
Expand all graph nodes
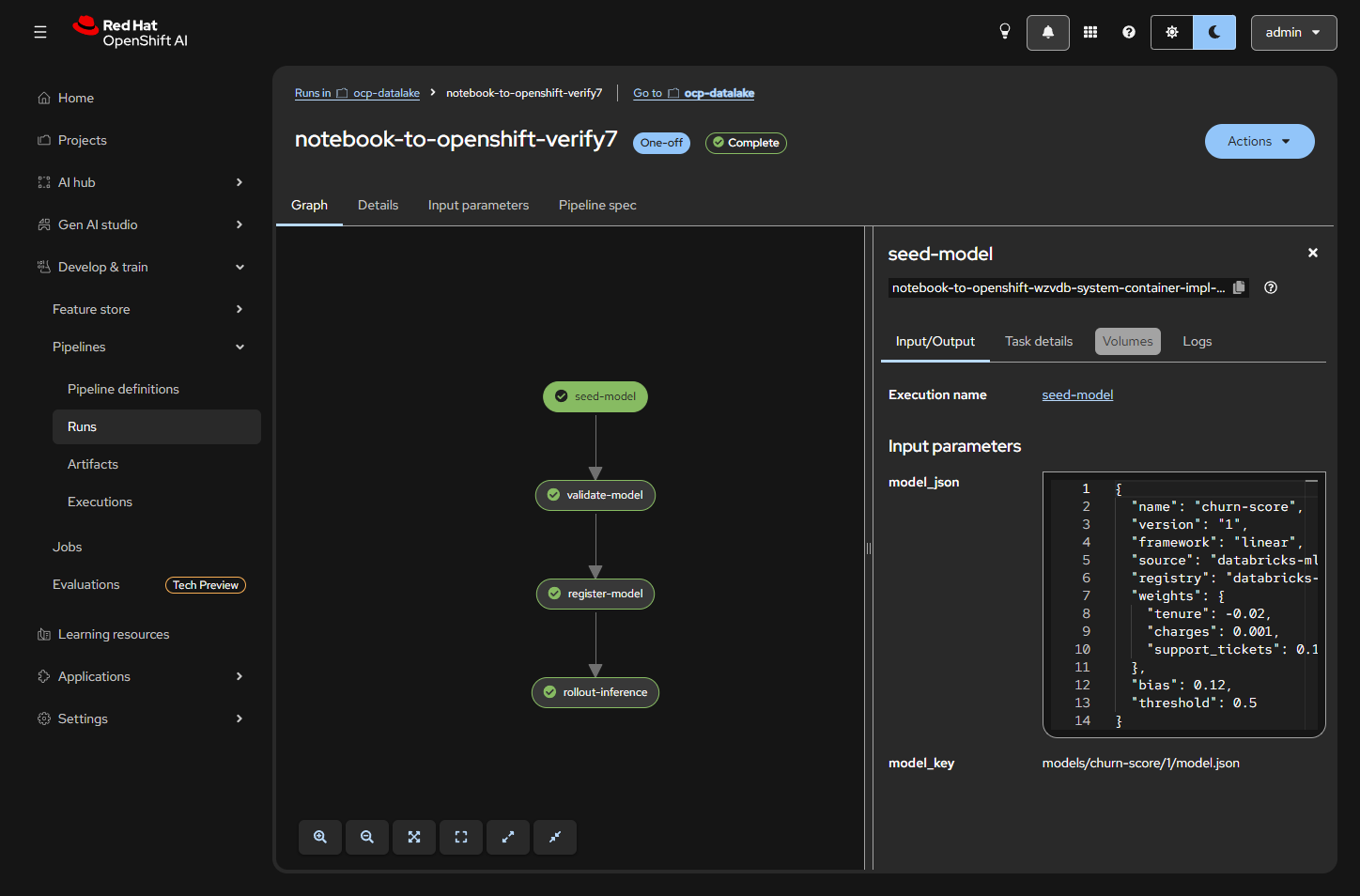point(508,837)
